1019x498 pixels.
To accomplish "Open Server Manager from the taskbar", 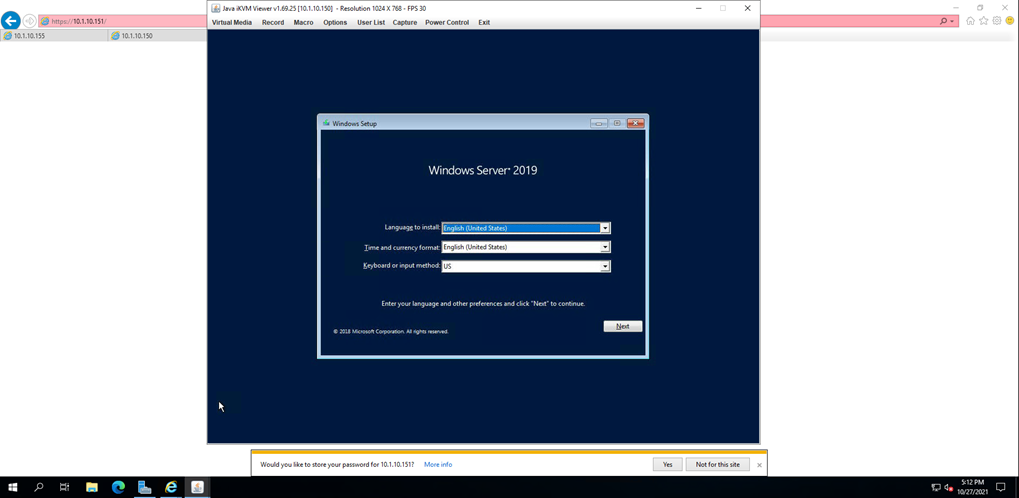I will click(x=145, y=487).
